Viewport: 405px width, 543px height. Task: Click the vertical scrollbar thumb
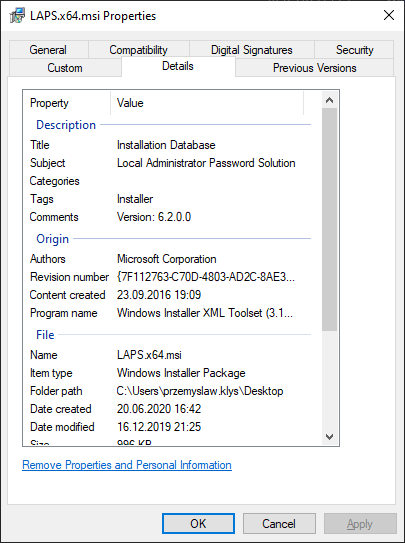point(330,220)
